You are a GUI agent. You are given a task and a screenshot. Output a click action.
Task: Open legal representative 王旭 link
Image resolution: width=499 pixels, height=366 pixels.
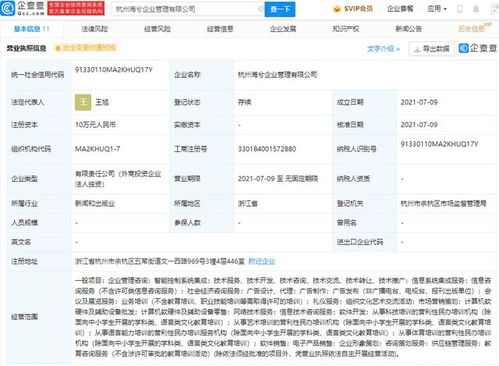point(102,102)
